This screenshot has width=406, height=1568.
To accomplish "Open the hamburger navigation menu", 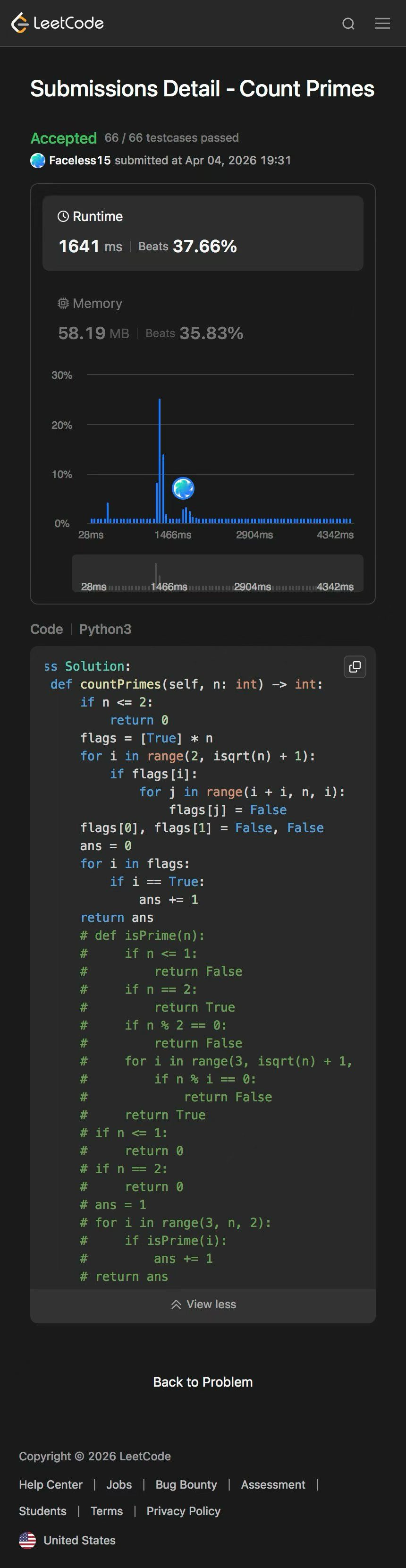I will point(382,23).
